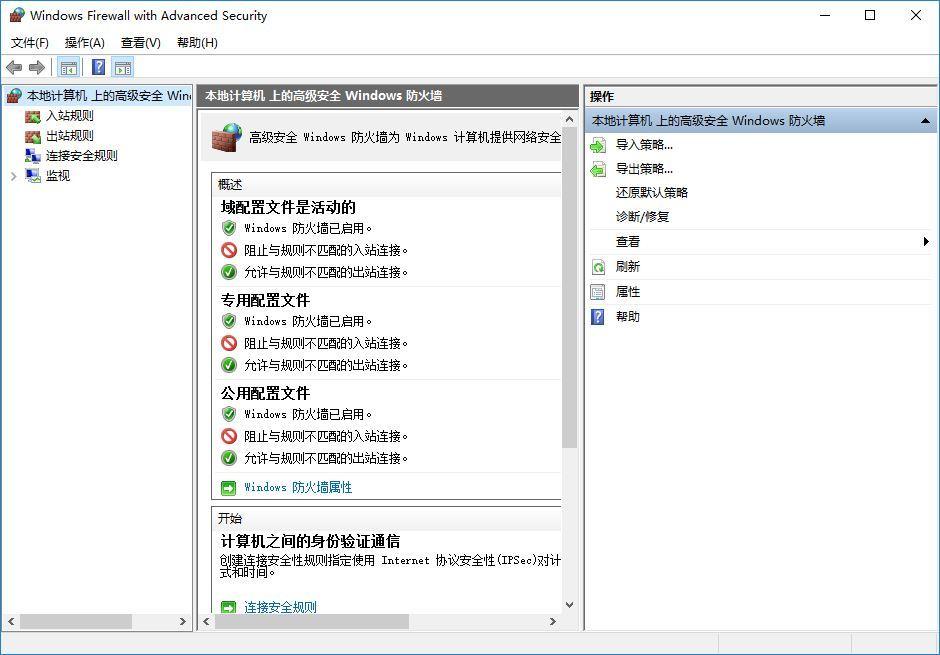This screenshot has height=655, width=940.
Task: Select 监视 node in the tree
Action: [x=58, y=176]
